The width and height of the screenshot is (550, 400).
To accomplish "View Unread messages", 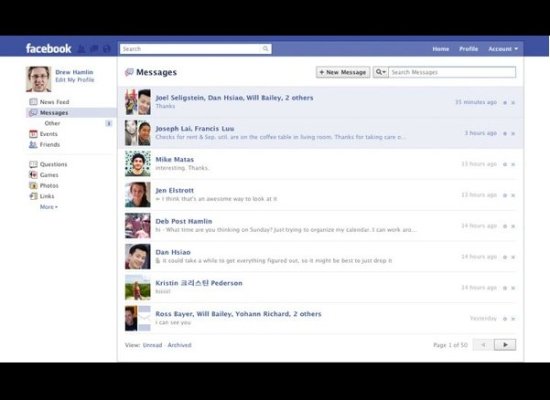I will [153, 345].
